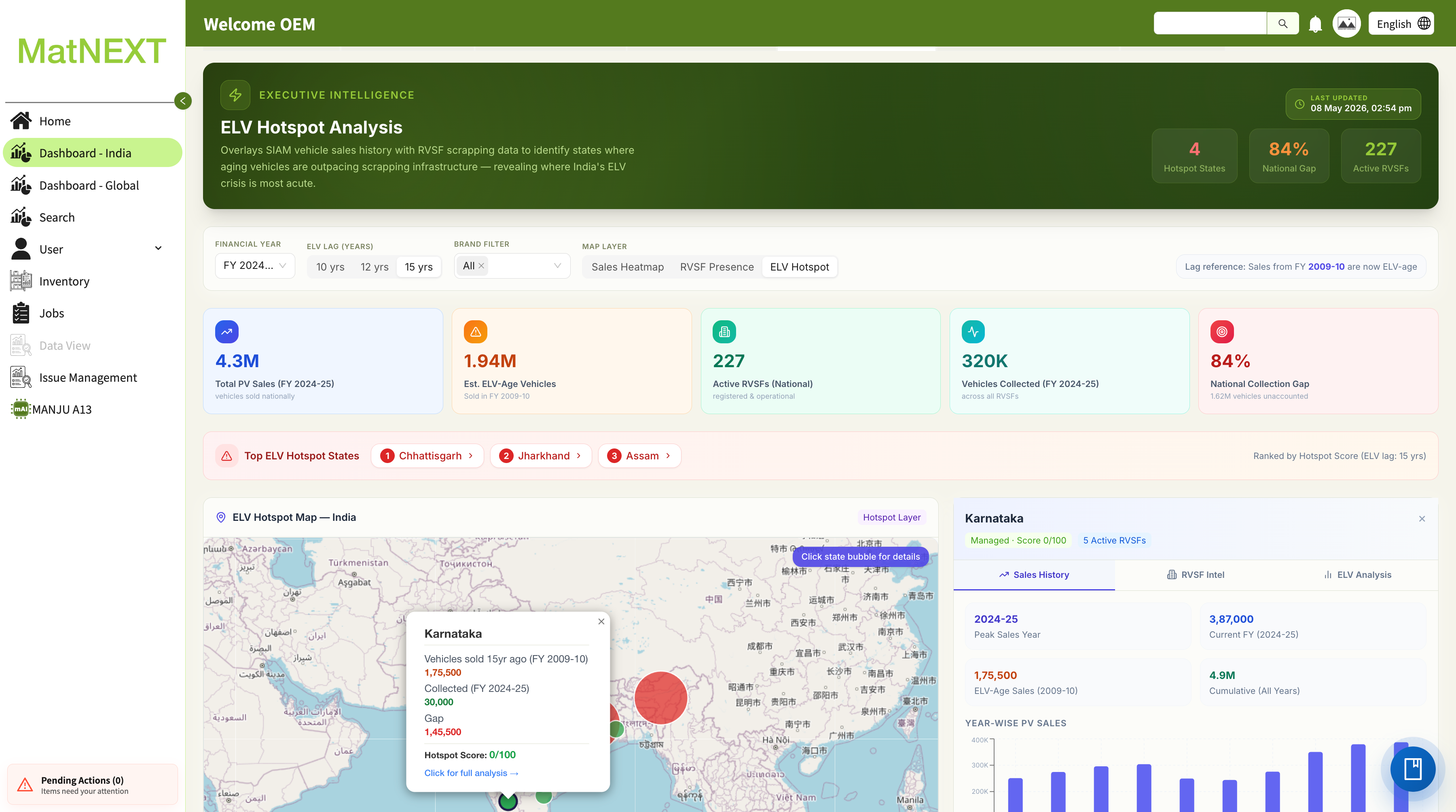Click the magnifier search button in header
Image resolution: width=1456 pixels, height=812 pixels.
[x=1282, y=24]
